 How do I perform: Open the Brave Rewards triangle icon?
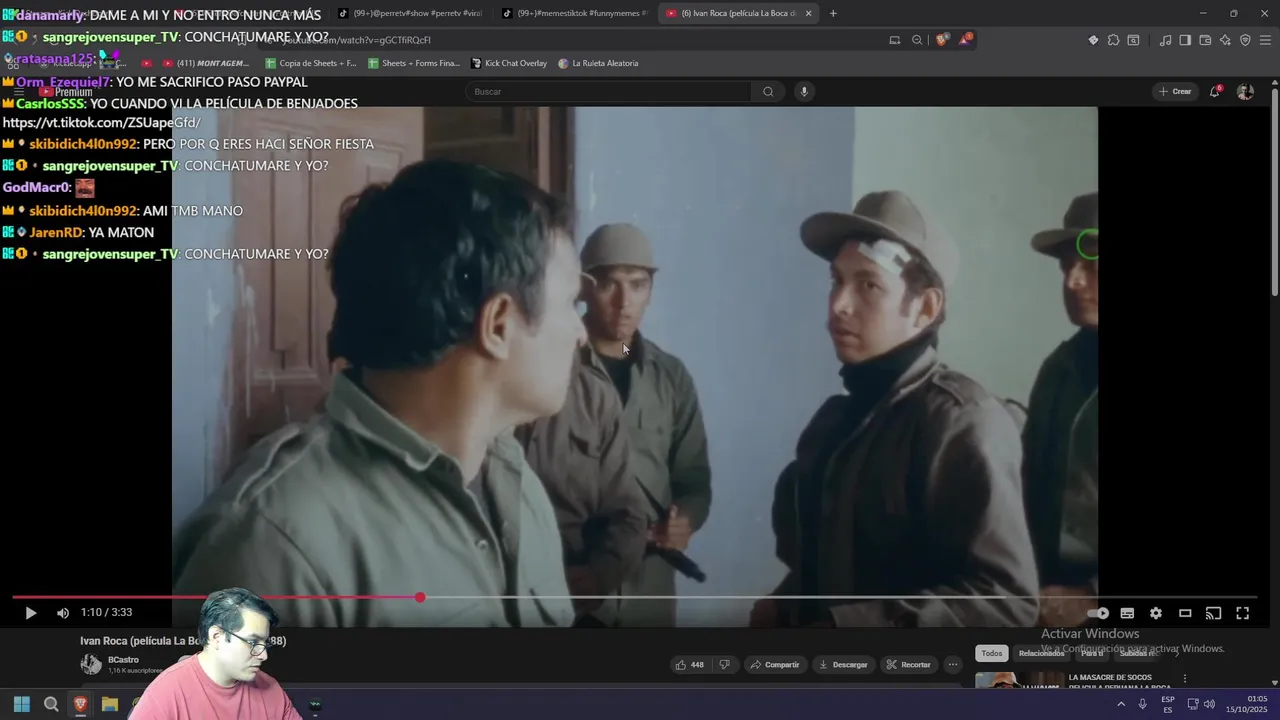965,40
